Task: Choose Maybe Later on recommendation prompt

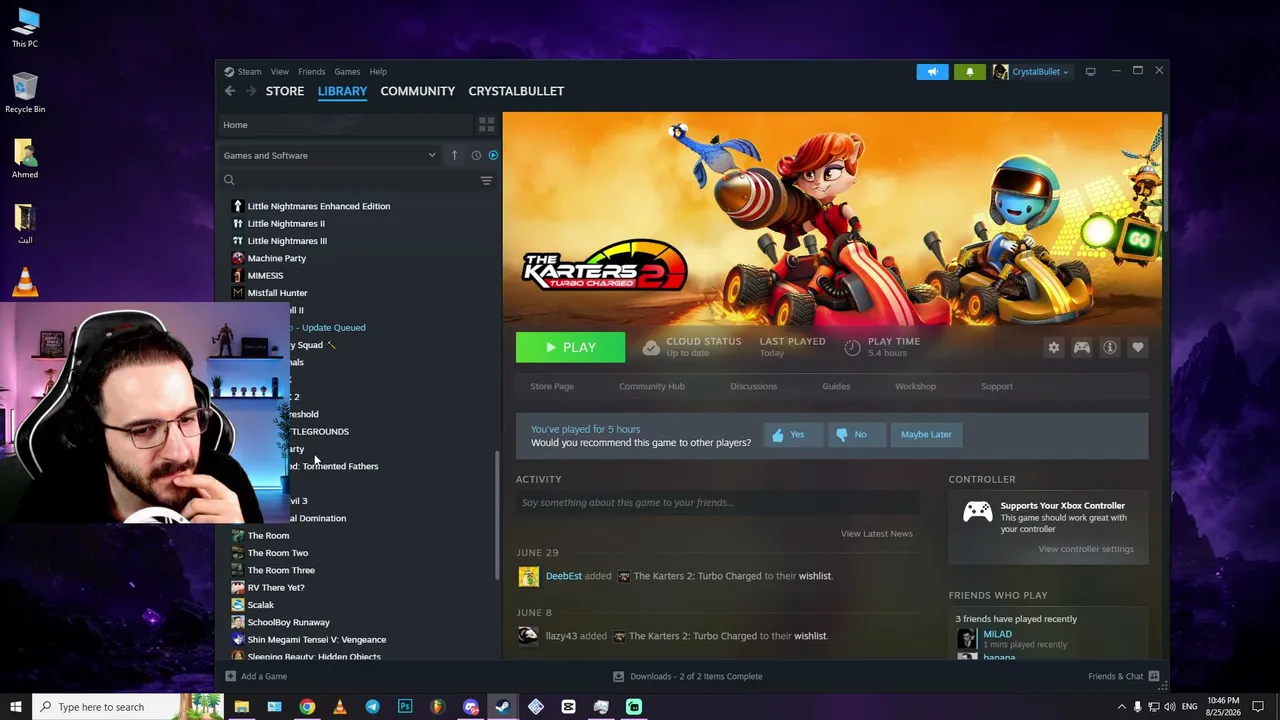Action: 926,435
